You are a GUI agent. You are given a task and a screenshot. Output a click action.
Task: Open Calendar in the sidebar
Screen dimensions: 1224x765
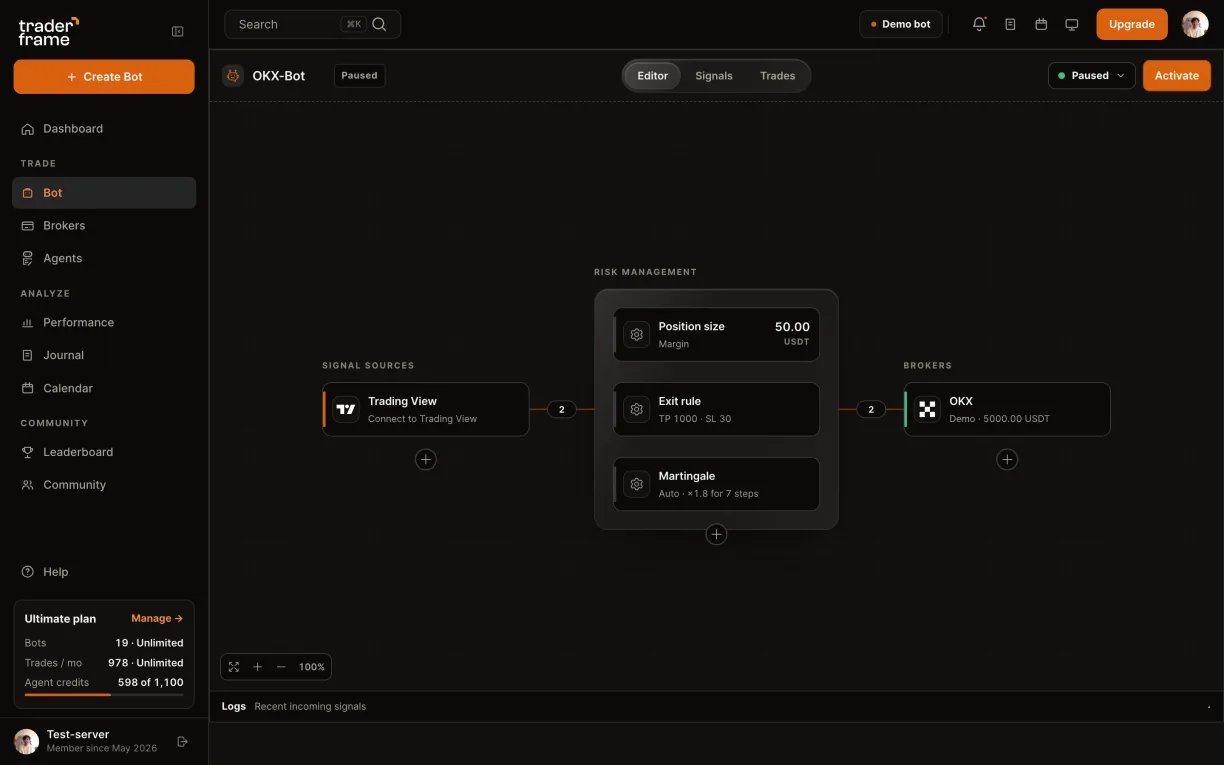coord(104,388)
